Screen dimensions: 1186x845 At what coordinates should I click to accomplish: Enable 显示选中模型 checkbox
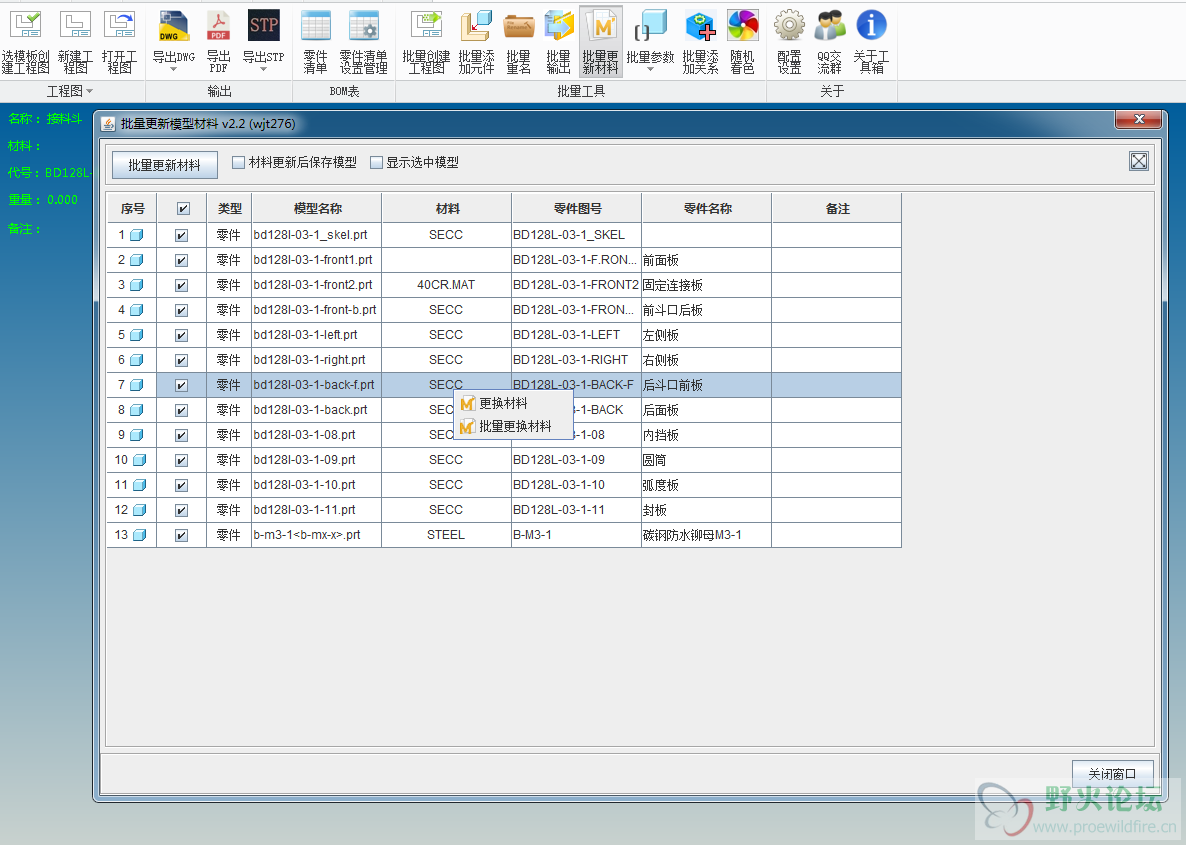(376, 162)
